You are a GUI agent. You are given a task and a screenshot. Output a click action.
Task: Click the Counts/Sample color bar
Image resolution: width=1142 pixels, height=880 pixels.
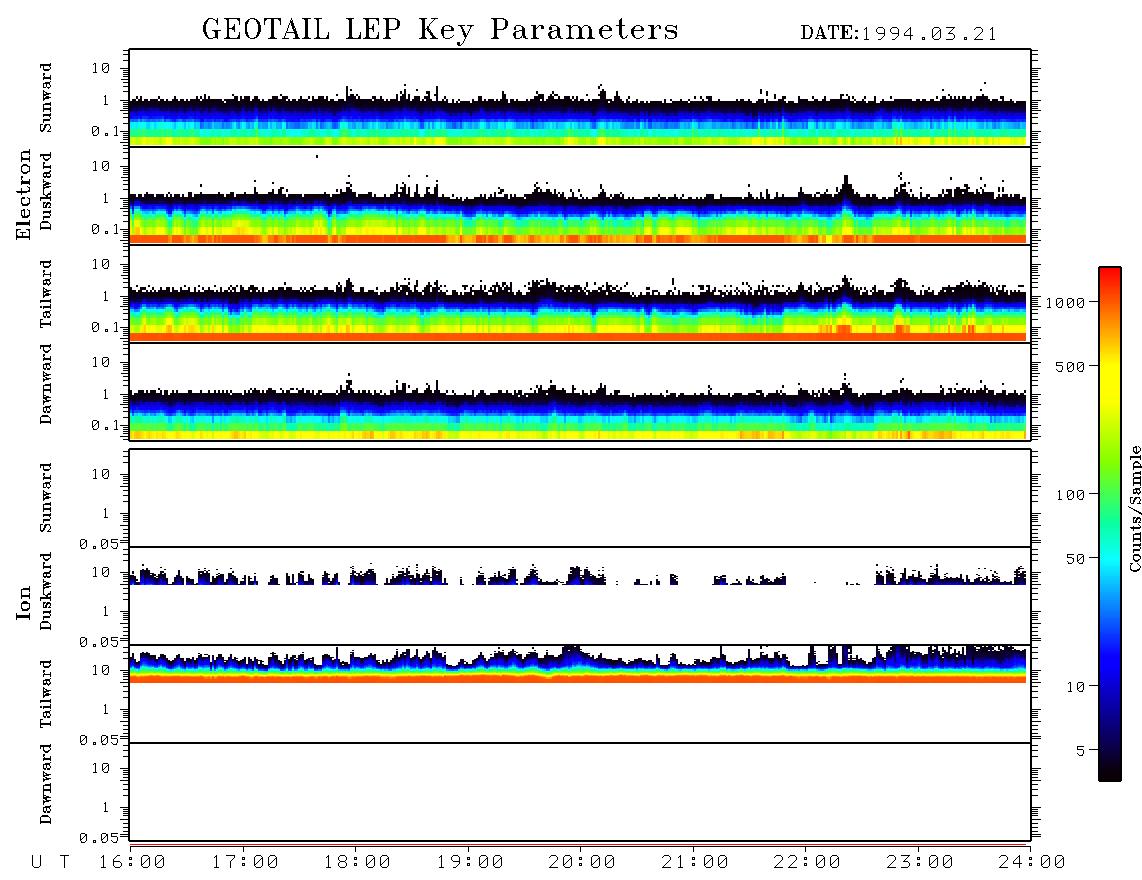pos(1110,524)
